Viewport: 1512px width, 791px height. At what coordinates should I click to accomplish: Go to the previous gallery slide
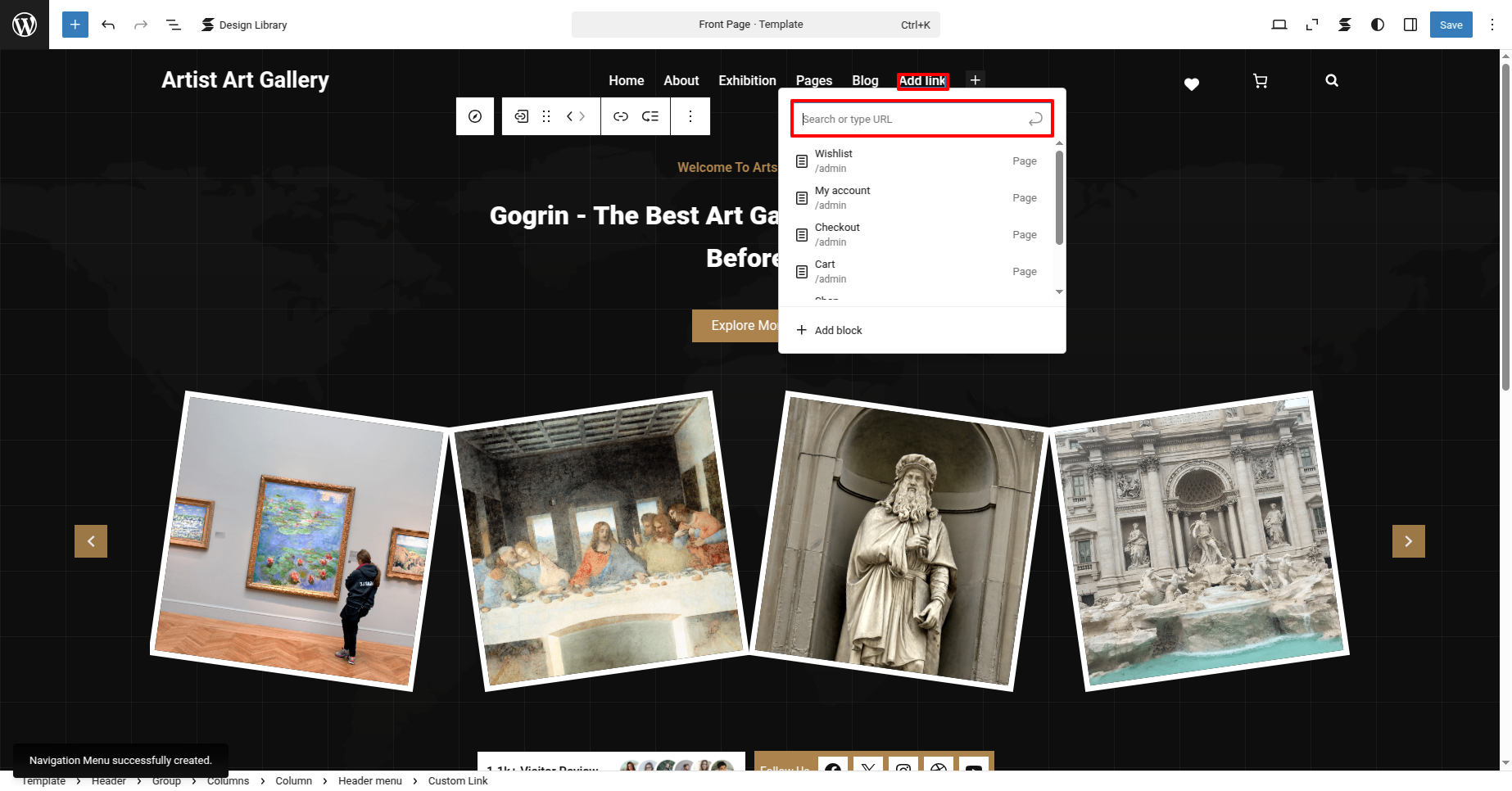coord(91,541)
